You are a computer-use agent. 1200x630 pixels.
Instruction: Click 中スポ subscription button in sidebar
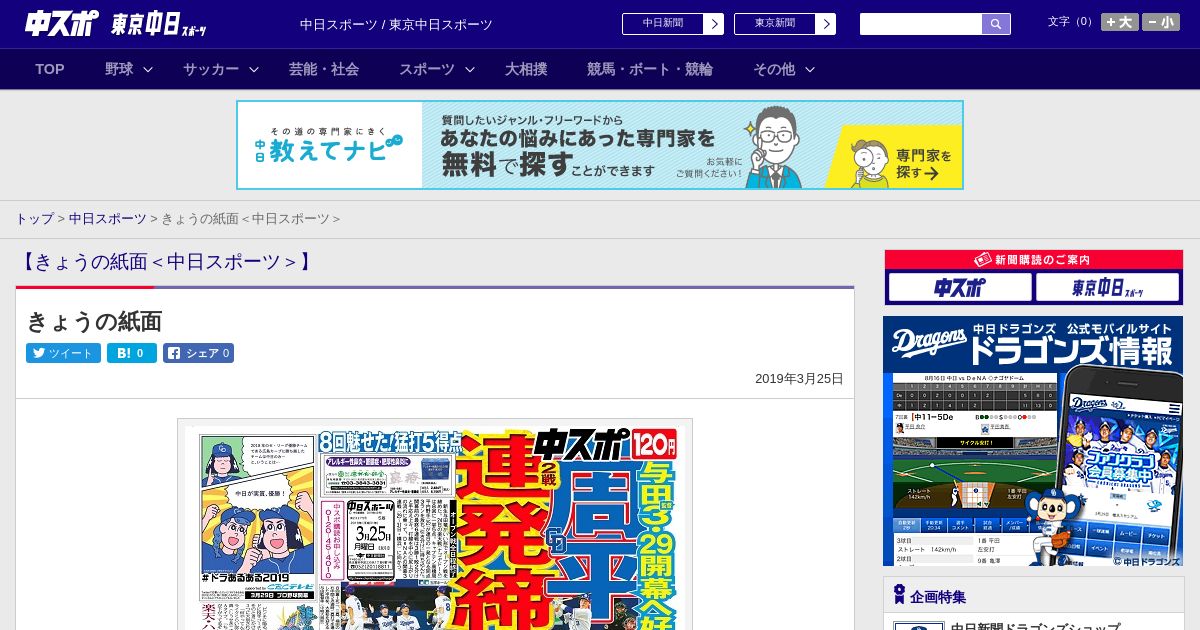pyautogui.click(x=960, y=288)
